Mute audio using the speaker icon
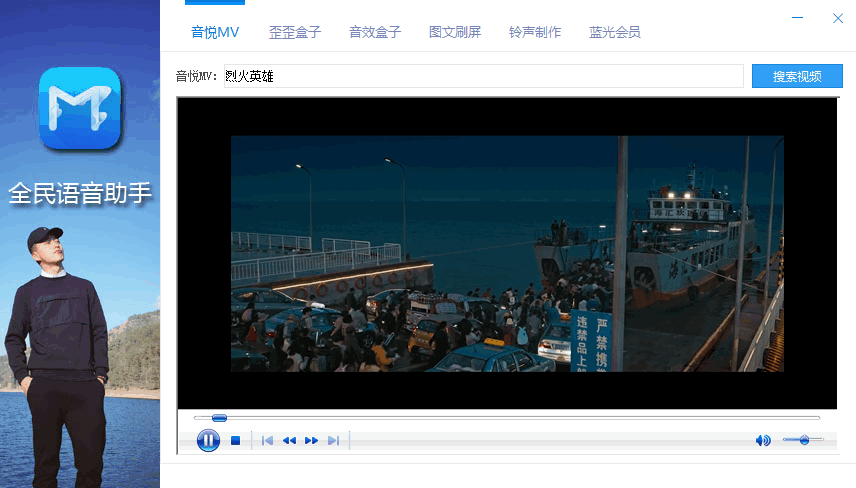Image resolution: width=856 pixels, height=488 pixels. (763, 440)
